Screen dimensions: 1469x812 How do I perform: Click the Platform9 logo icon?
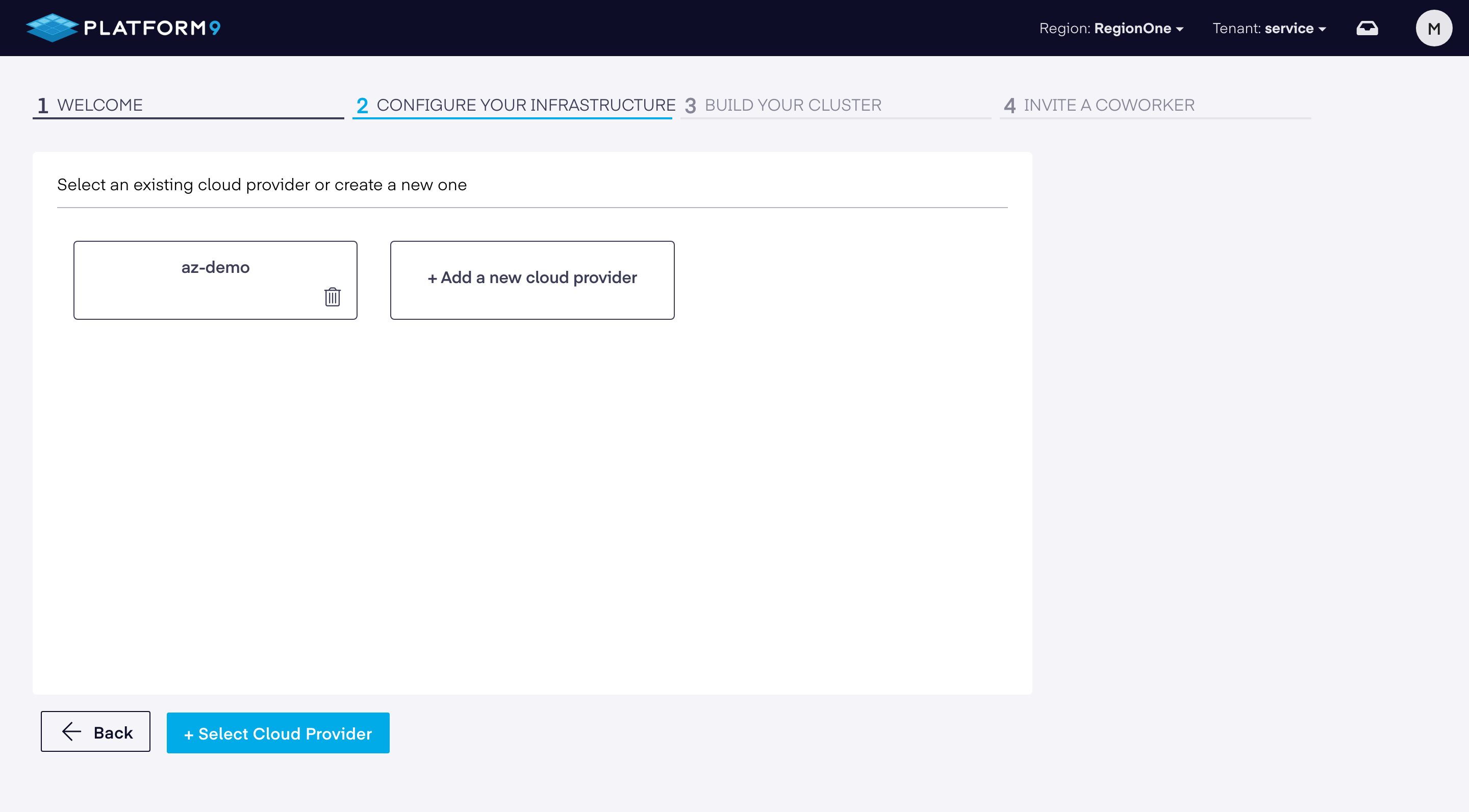pos(52,28)
